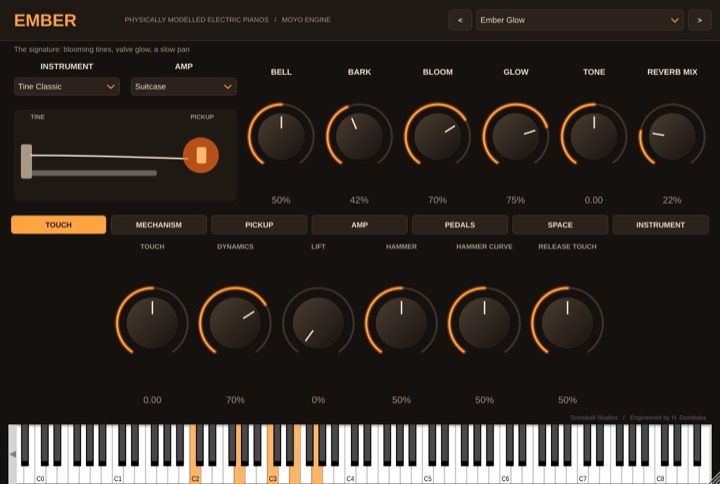Play the highlighted C2 key on keyboard
720x484 pixels.
(195, 473)
